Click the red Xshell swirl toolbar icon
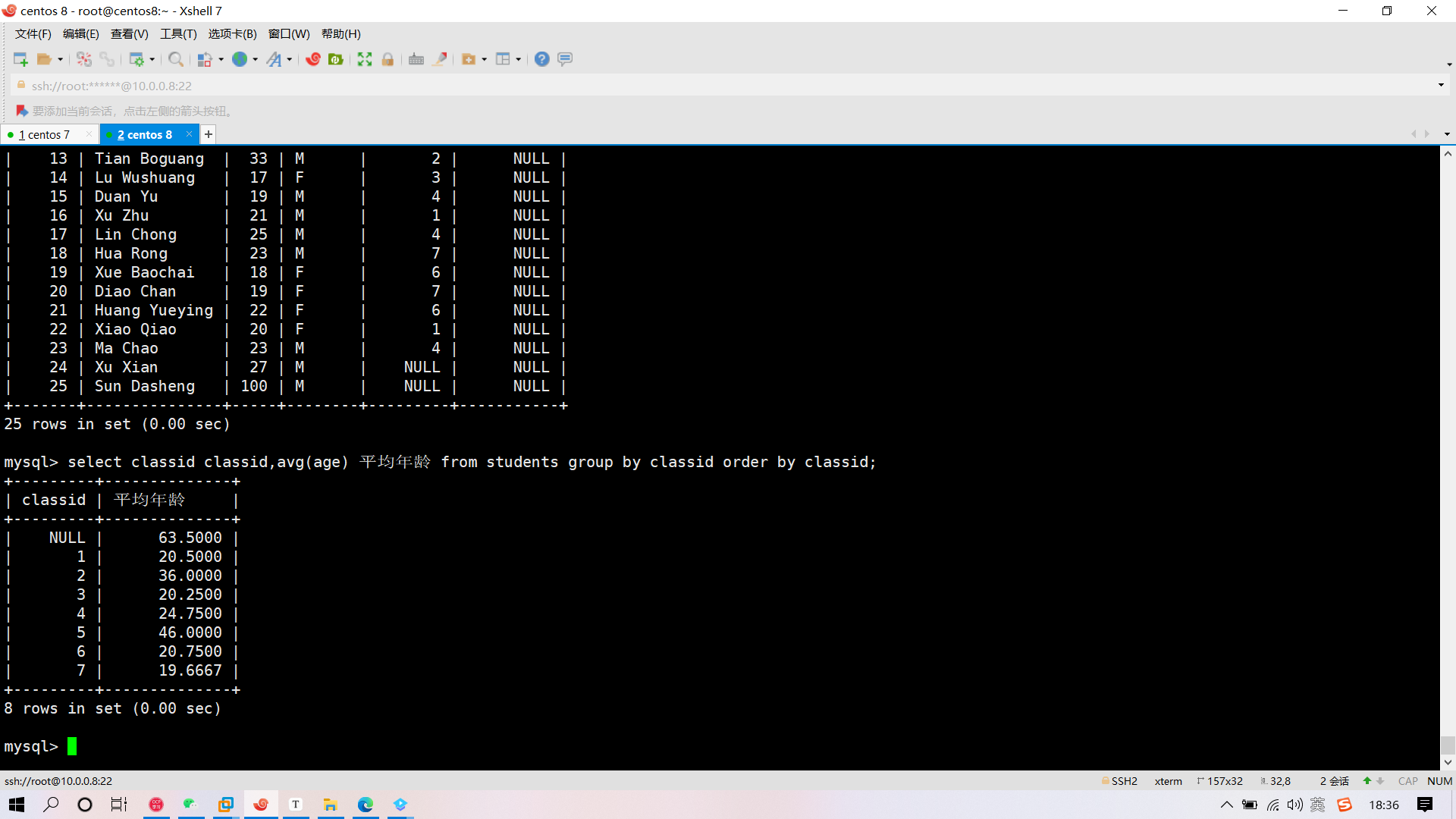1456x819 pixels. pyautogui.click(x=313, y=59)
